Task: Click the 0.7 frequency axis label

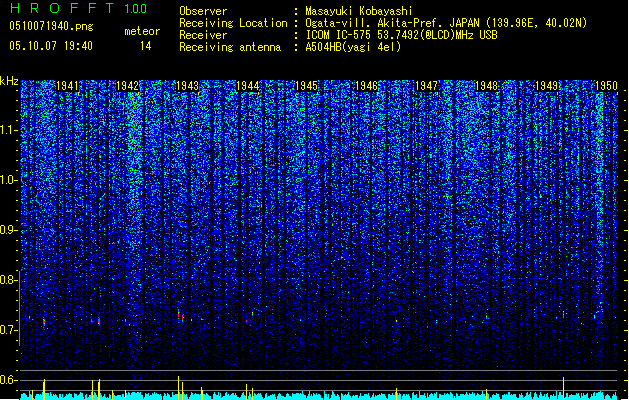Action: pyautogui.click(x=9, y=330)
